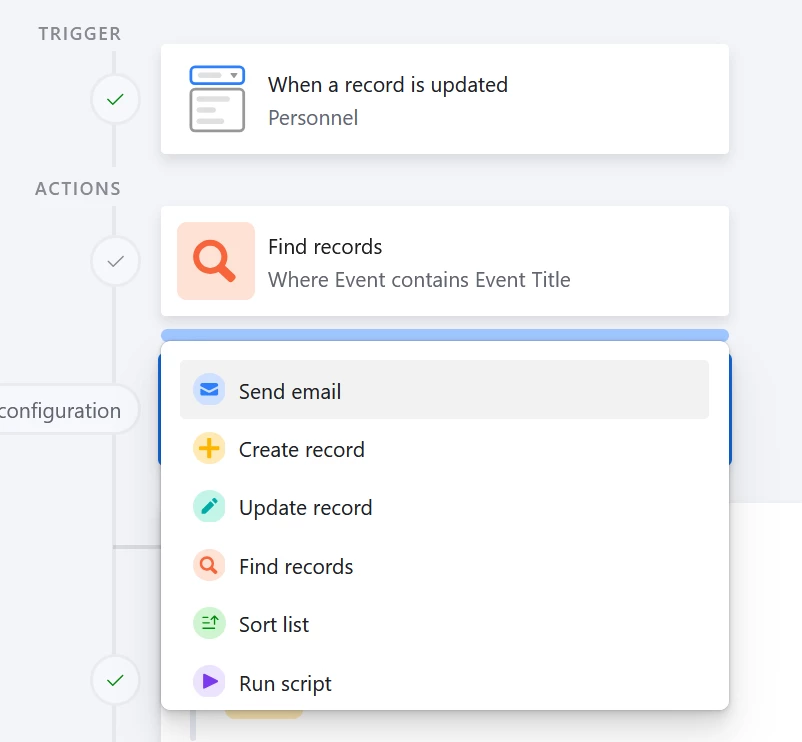The image size is (802, 742).
Task: Choose Sort list from action menu
Action: click(444, 624)
